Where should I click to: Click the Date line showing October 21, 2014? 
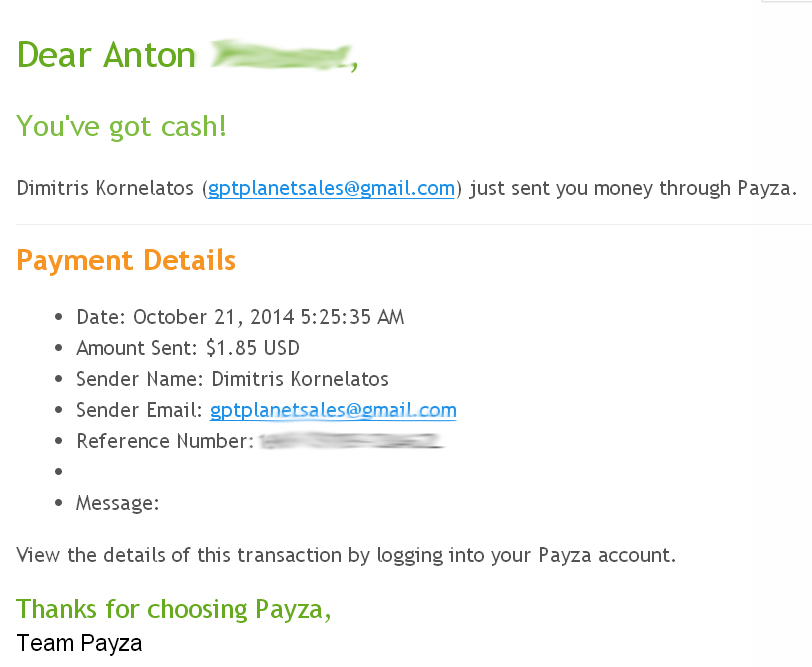[240, 317]
